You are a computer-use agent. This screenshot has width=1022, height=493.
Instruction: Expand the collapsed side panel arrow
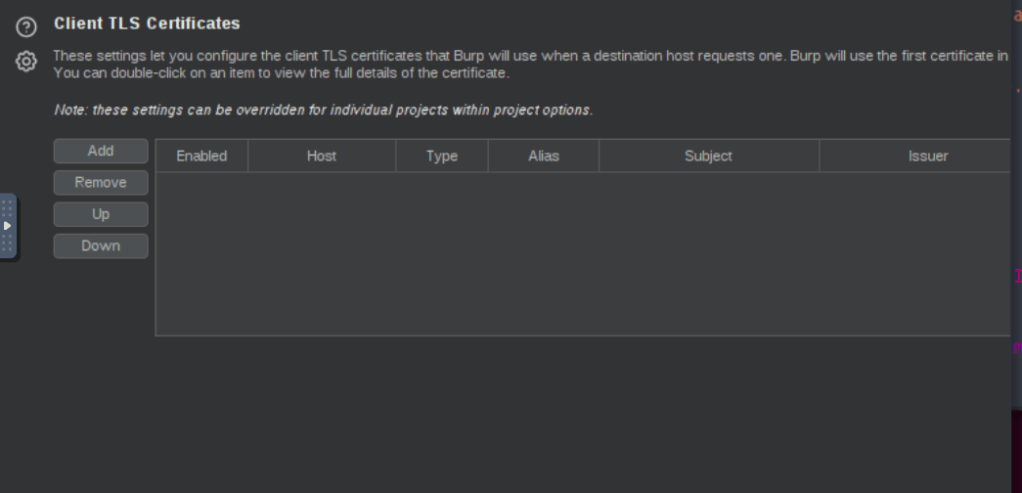pyautogui.click(x=7, y=226)
